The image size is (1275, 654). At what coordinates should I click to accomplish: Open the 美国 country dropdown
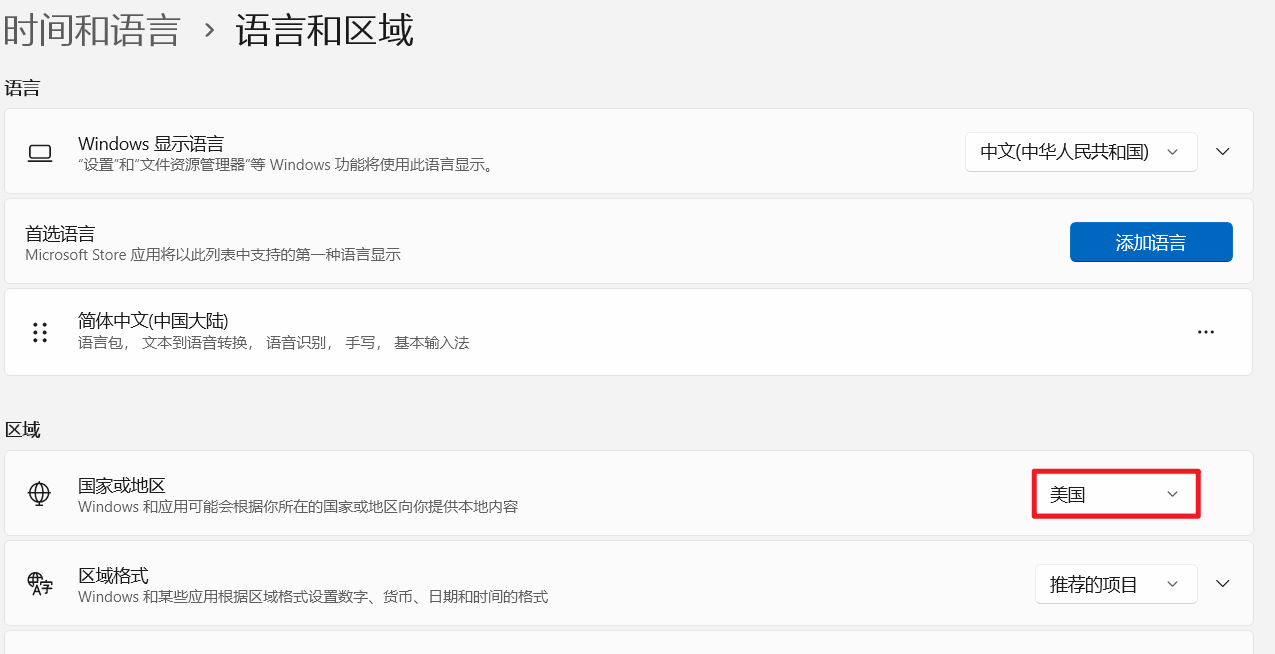(1115, 494)
